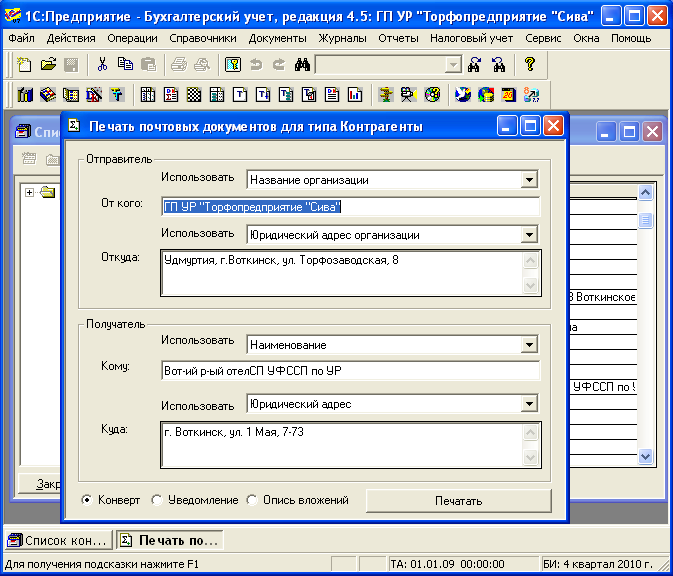Open the Справочники menu

click(203, 39)
